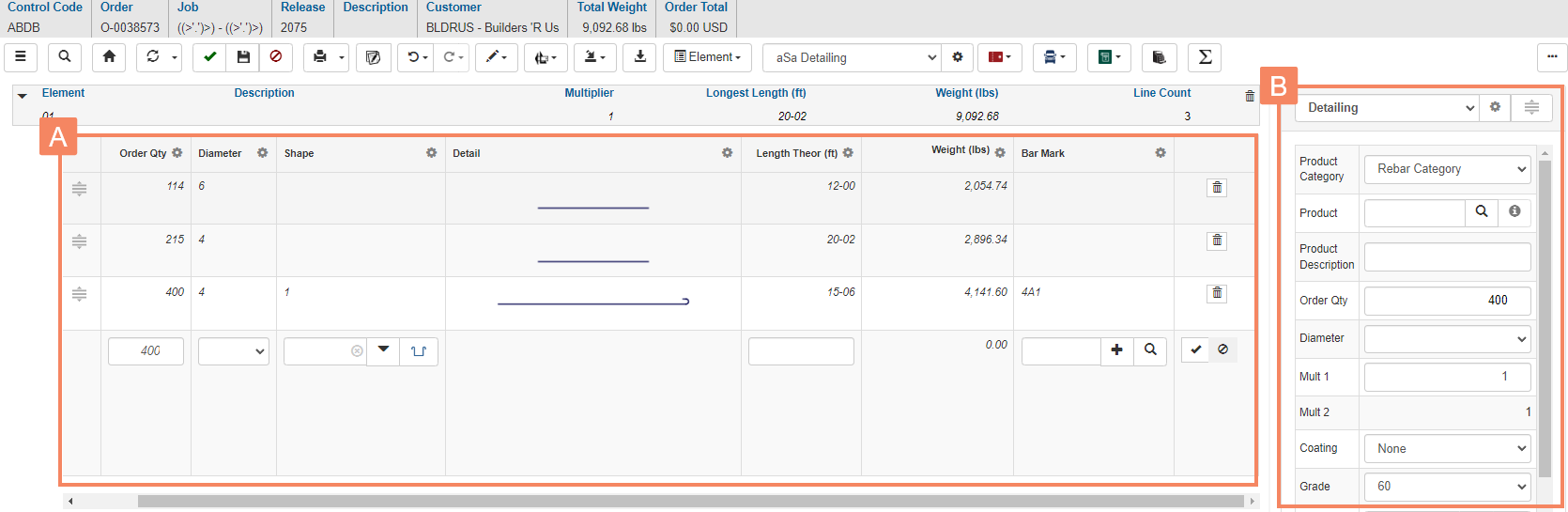Click the red cancel icon in toolbar

click(276, 57)
